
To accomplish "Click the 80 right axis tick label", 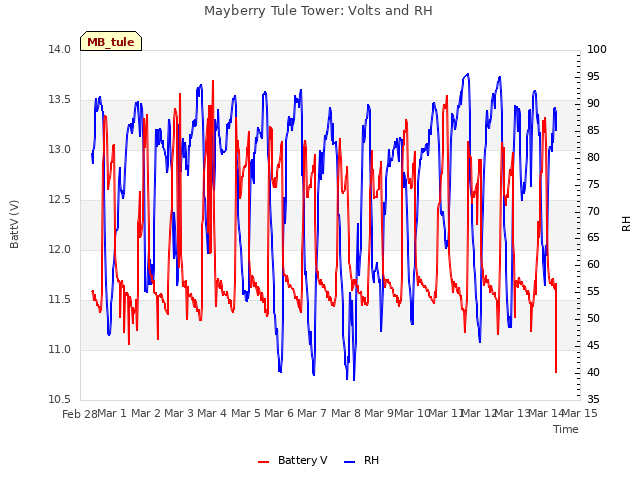I will 593,157.
